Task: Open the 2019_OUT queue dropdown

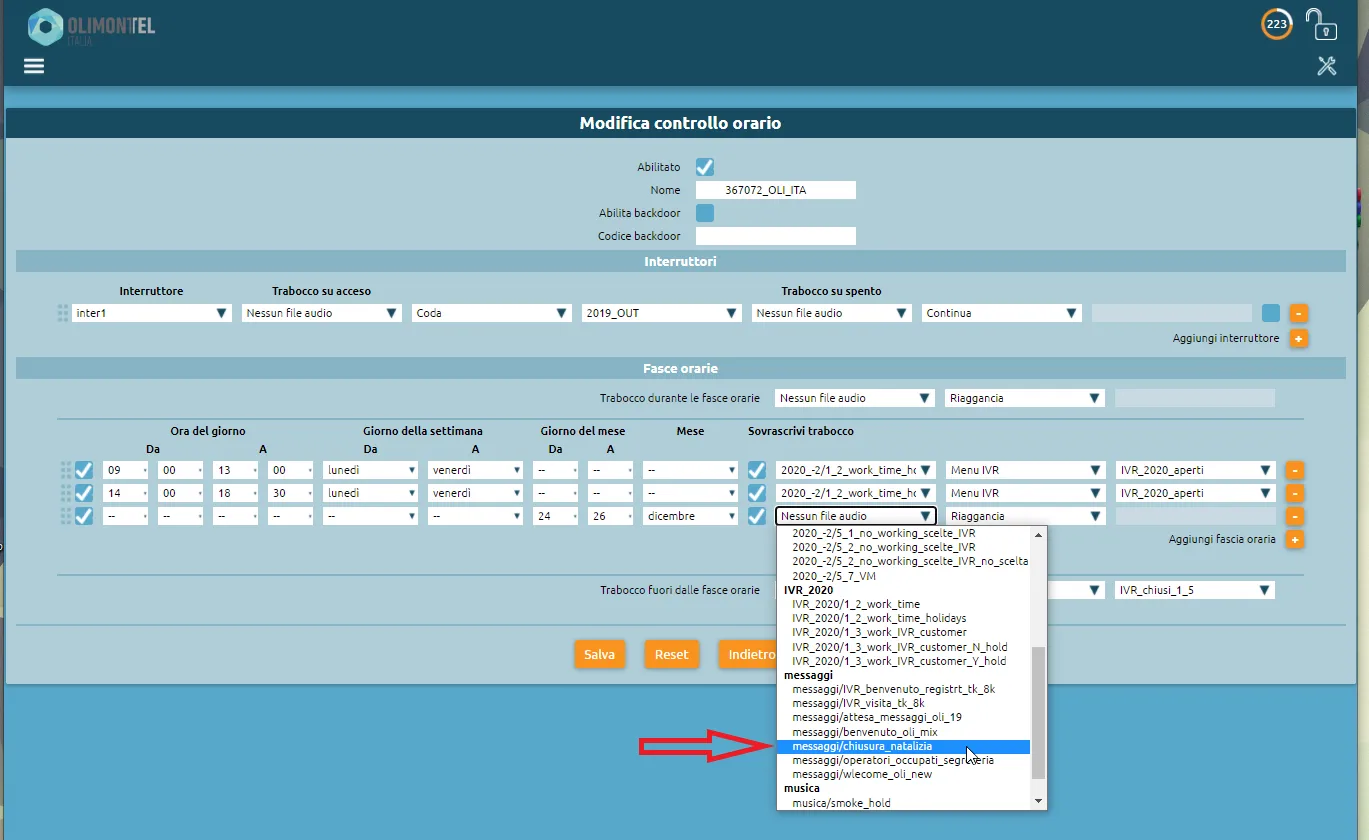Action: click(661, 313)
